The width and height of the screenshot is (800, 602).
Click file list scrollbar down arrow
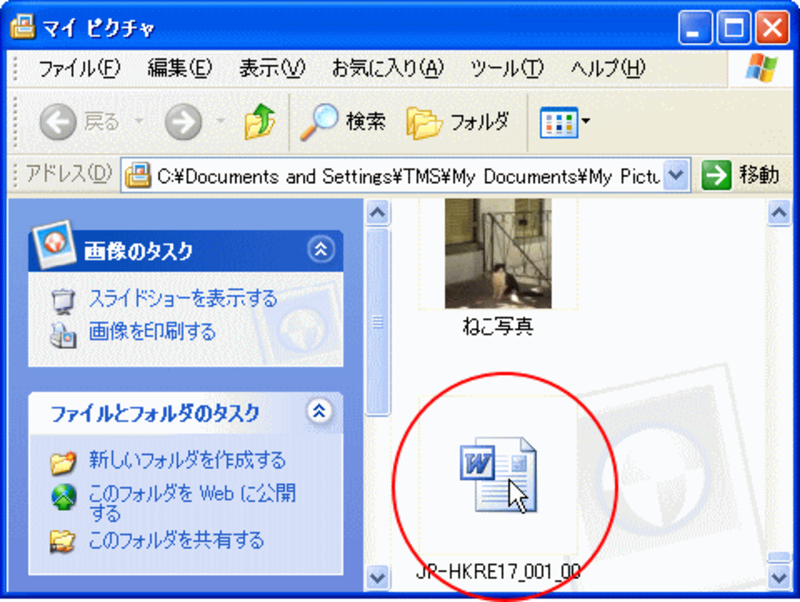coord(780,578)
